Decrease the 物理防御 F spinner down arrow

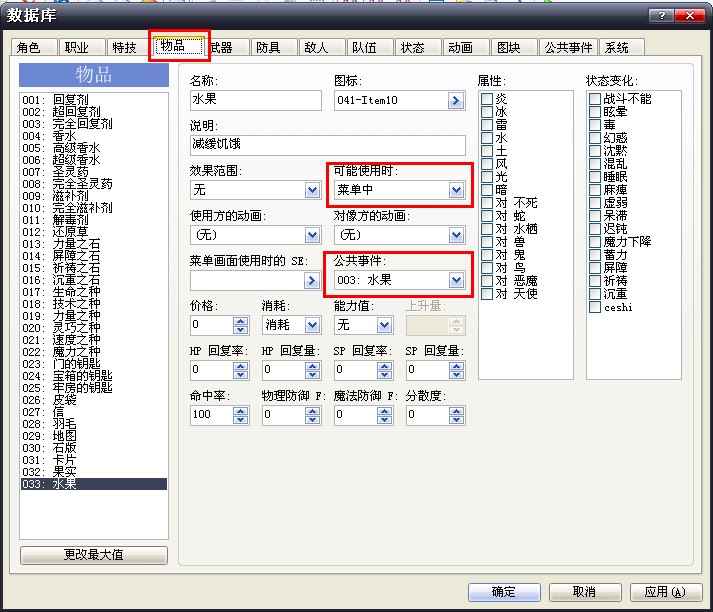pyautogui.click(x=312, y=420)
